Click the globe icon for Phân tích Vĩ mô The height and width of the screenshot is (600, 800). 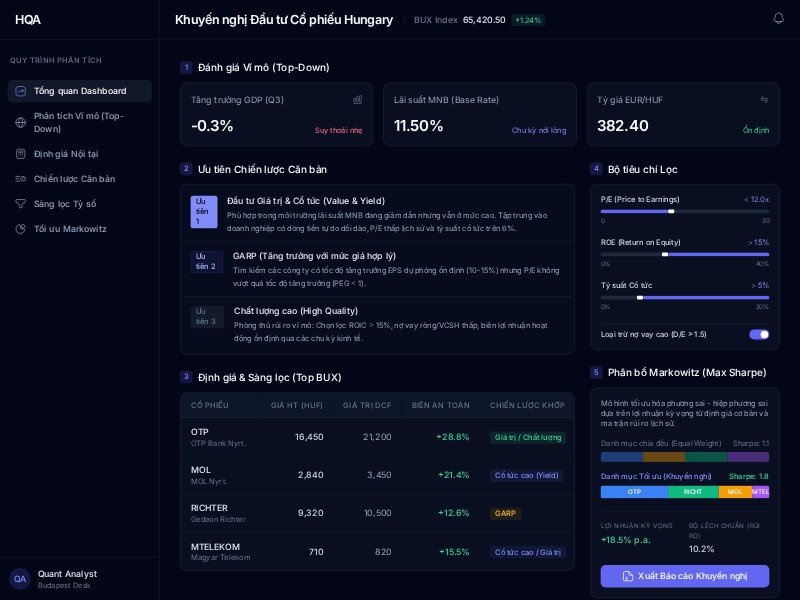[22, 122]
